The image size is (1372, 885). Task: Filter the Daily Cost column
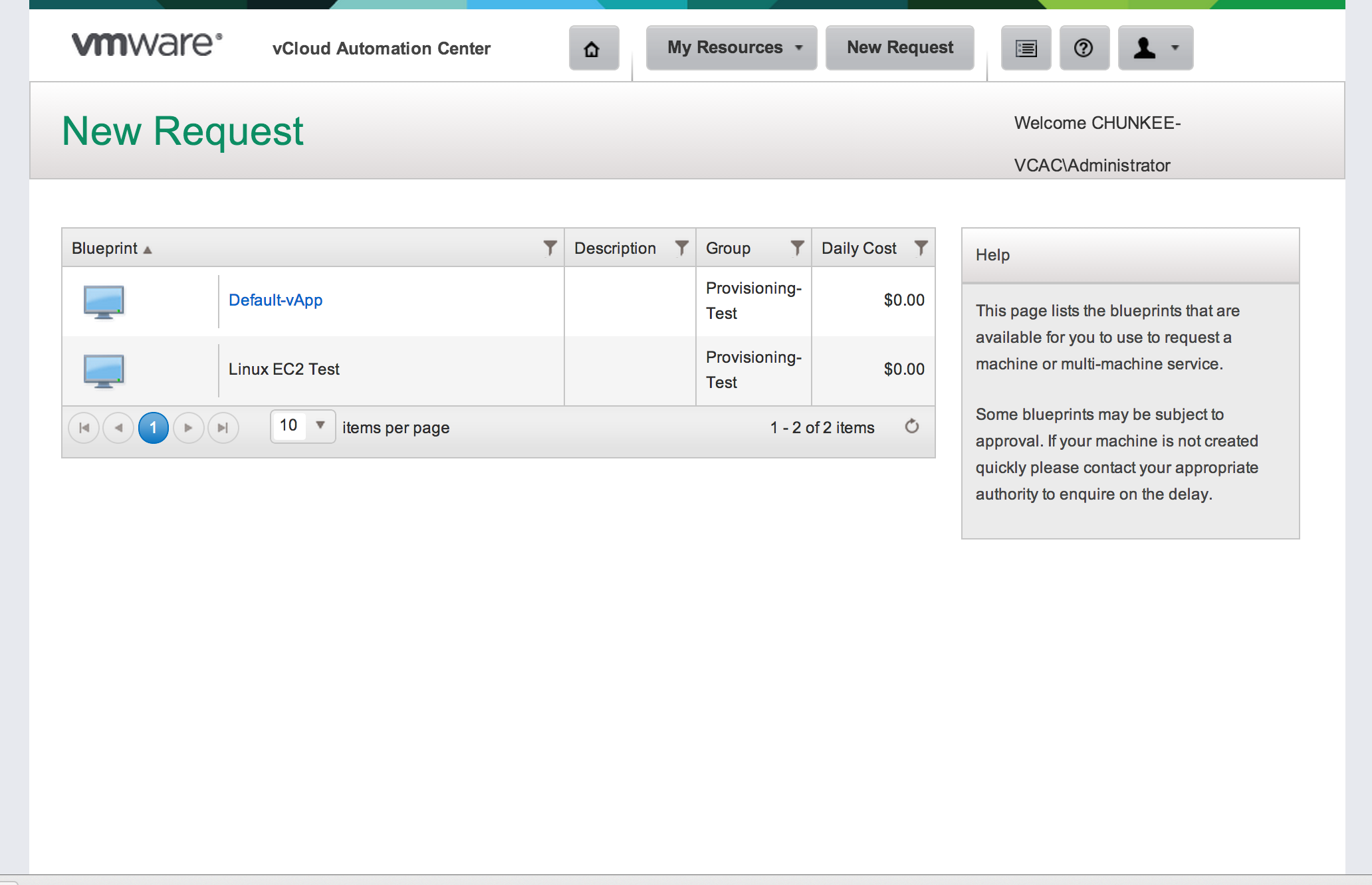point(921,248)
